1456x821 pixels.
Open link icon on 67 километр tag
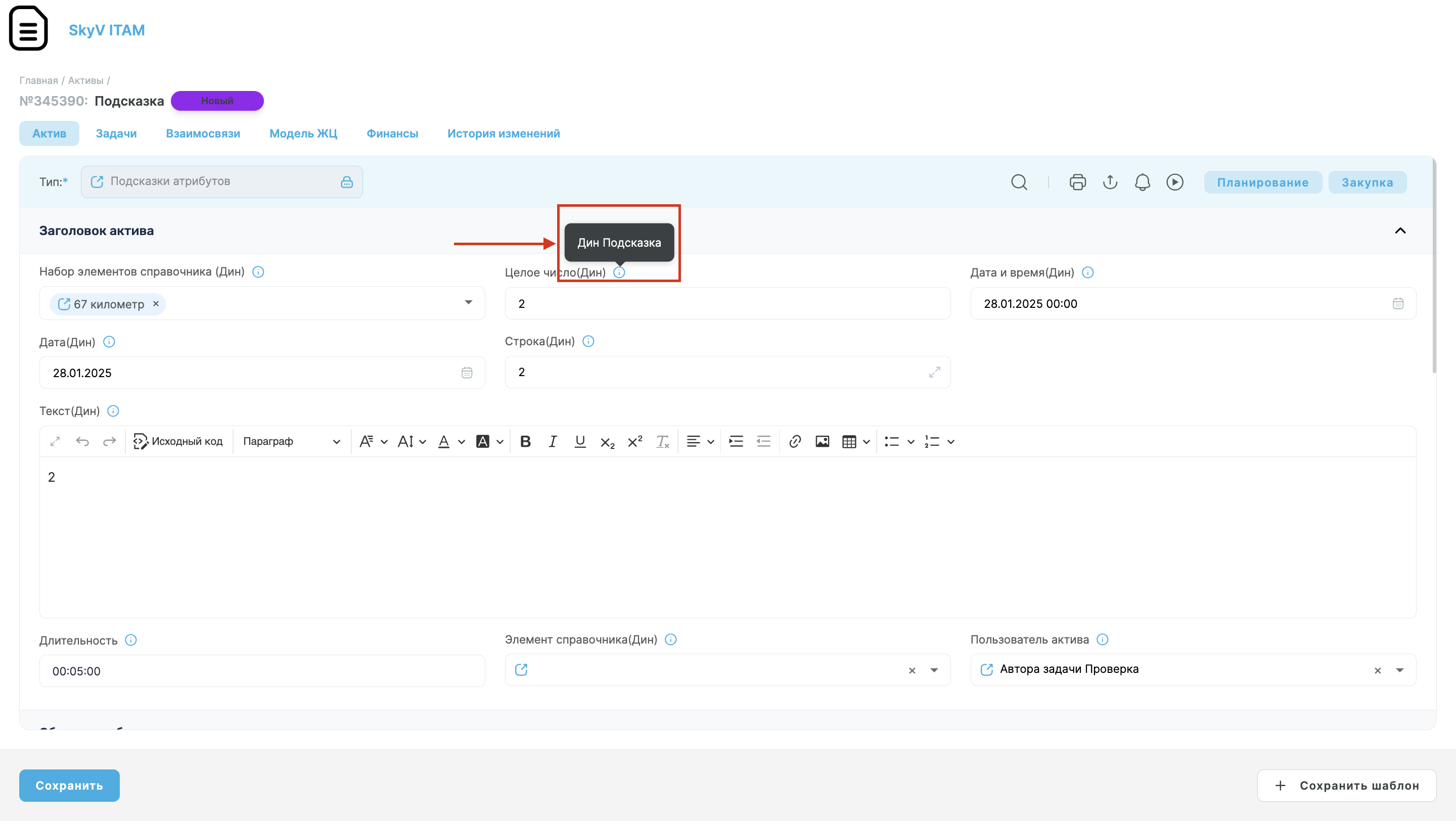click(x=64, y=304)
